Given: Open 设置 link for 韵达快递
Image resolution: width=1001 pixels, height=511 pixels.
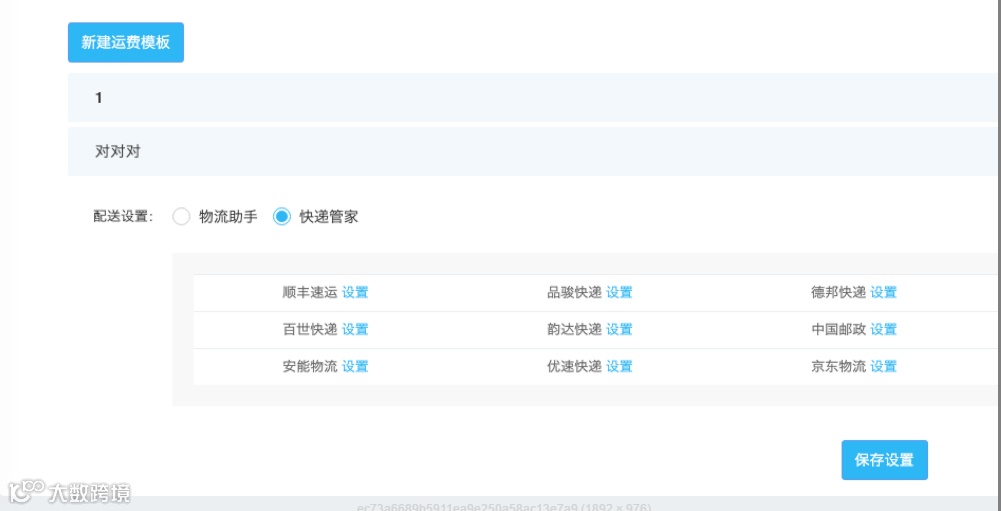Looking at the screenshot, I should (x=619, y=330).
